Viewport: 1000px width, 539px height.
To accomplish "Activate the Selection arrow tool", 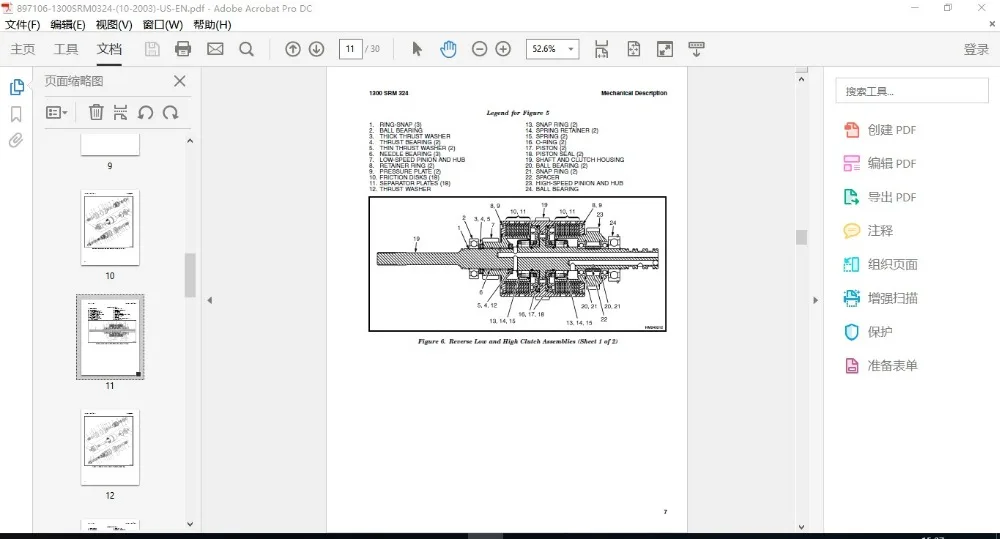I will tap(416, 49).
